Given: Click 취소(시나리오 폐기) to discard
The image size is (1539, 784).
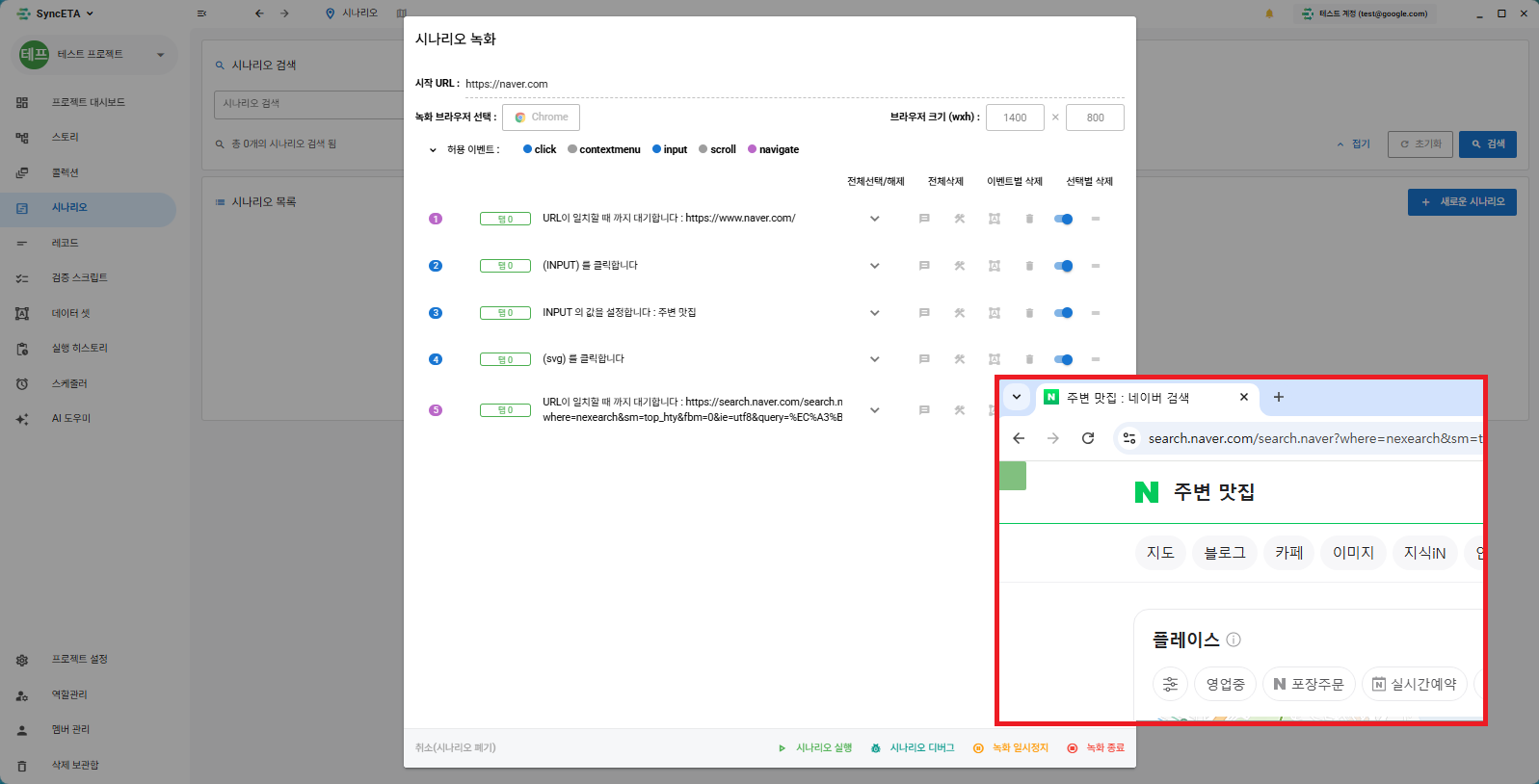Looking at the screenshot, I should coord(456,747).
